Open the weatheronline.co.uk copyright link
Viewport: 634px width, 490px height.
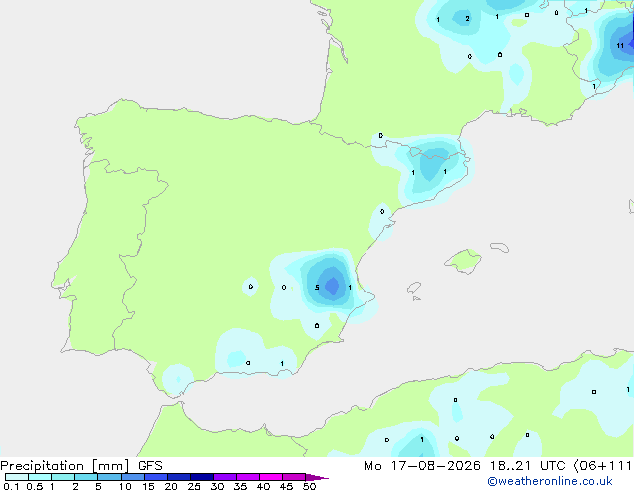550,481
